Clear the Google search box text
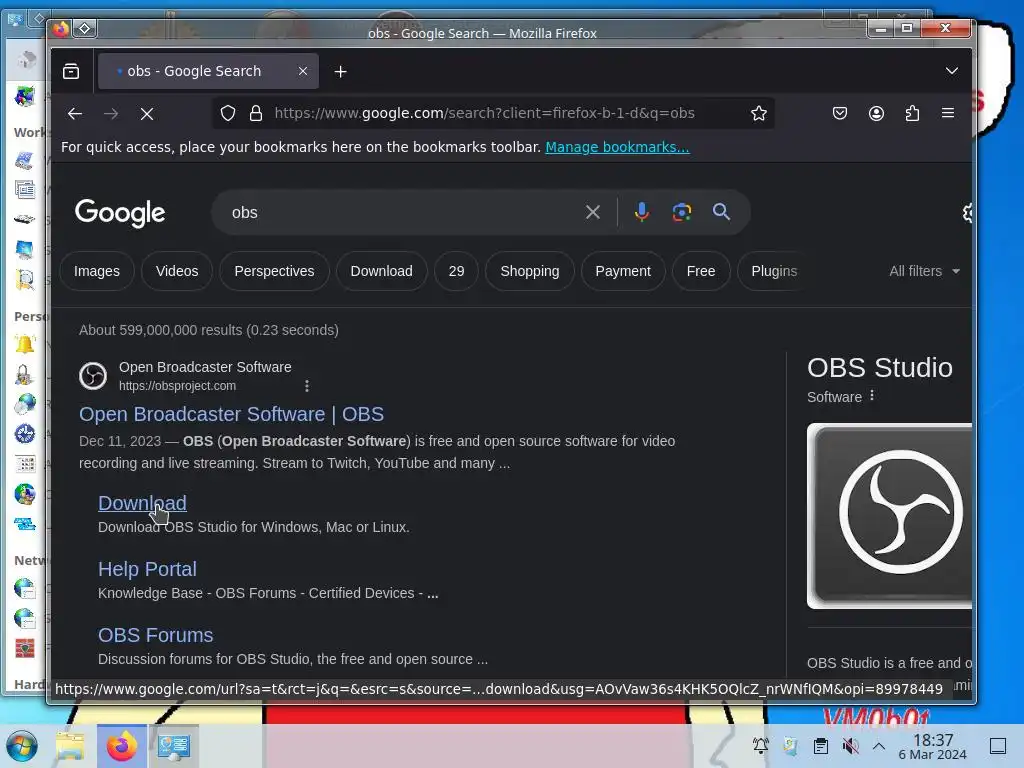 coord(592,212)
